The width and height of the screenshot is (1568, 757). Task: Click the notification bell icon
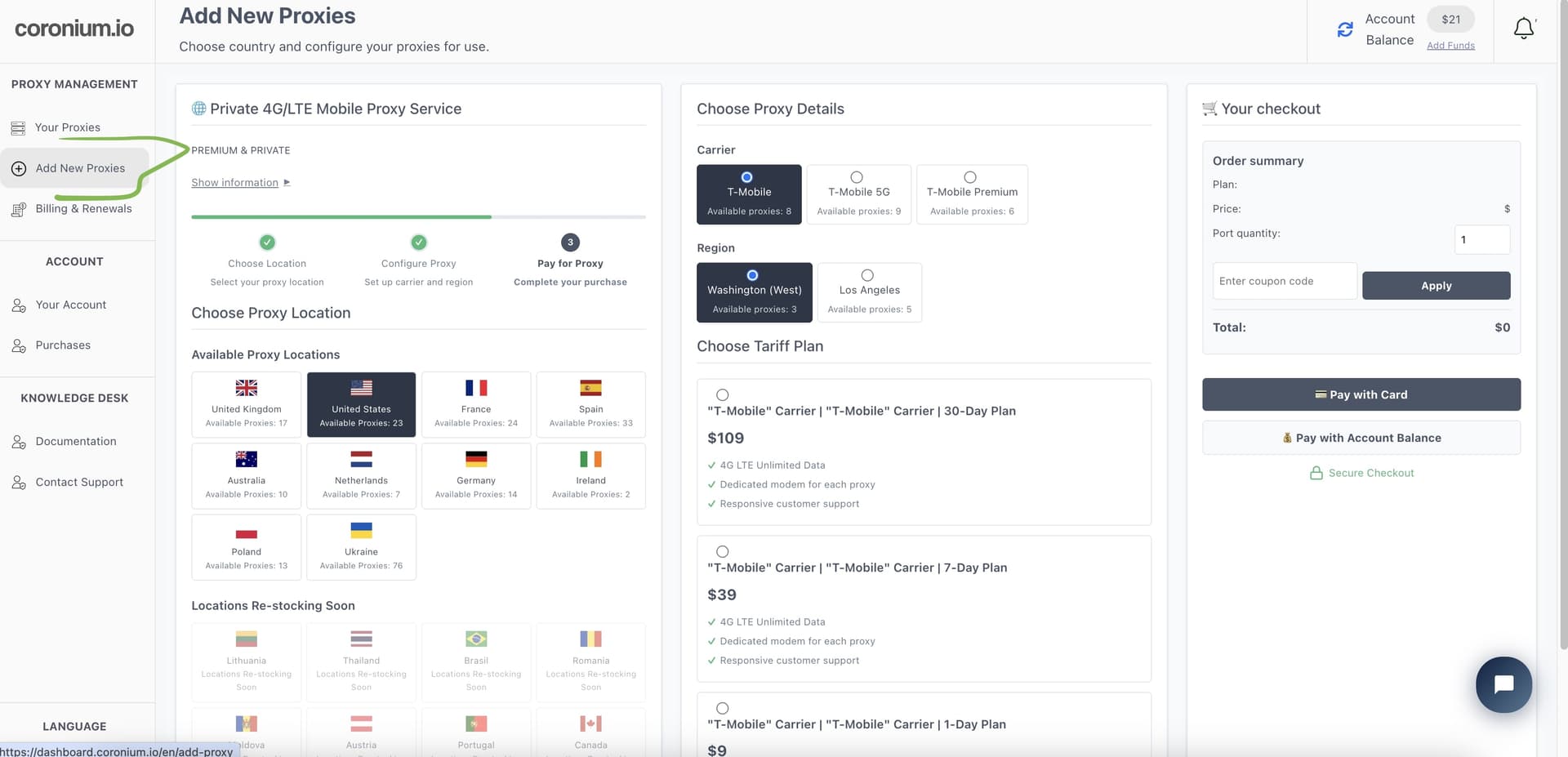(x=1524, y=27)
